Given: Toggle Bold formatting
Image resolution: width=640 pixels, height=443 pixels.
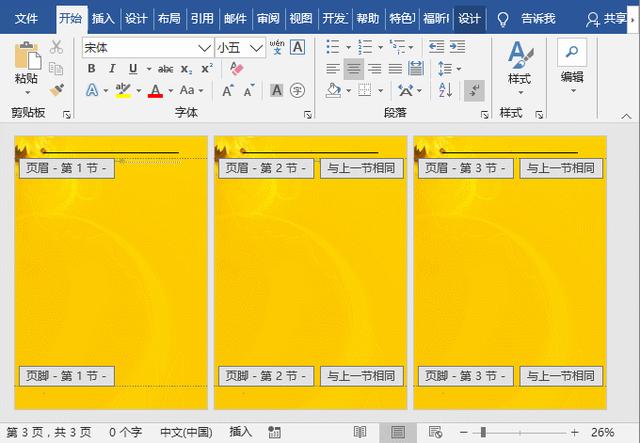Looking at the screenshot, I should point(91,68).
